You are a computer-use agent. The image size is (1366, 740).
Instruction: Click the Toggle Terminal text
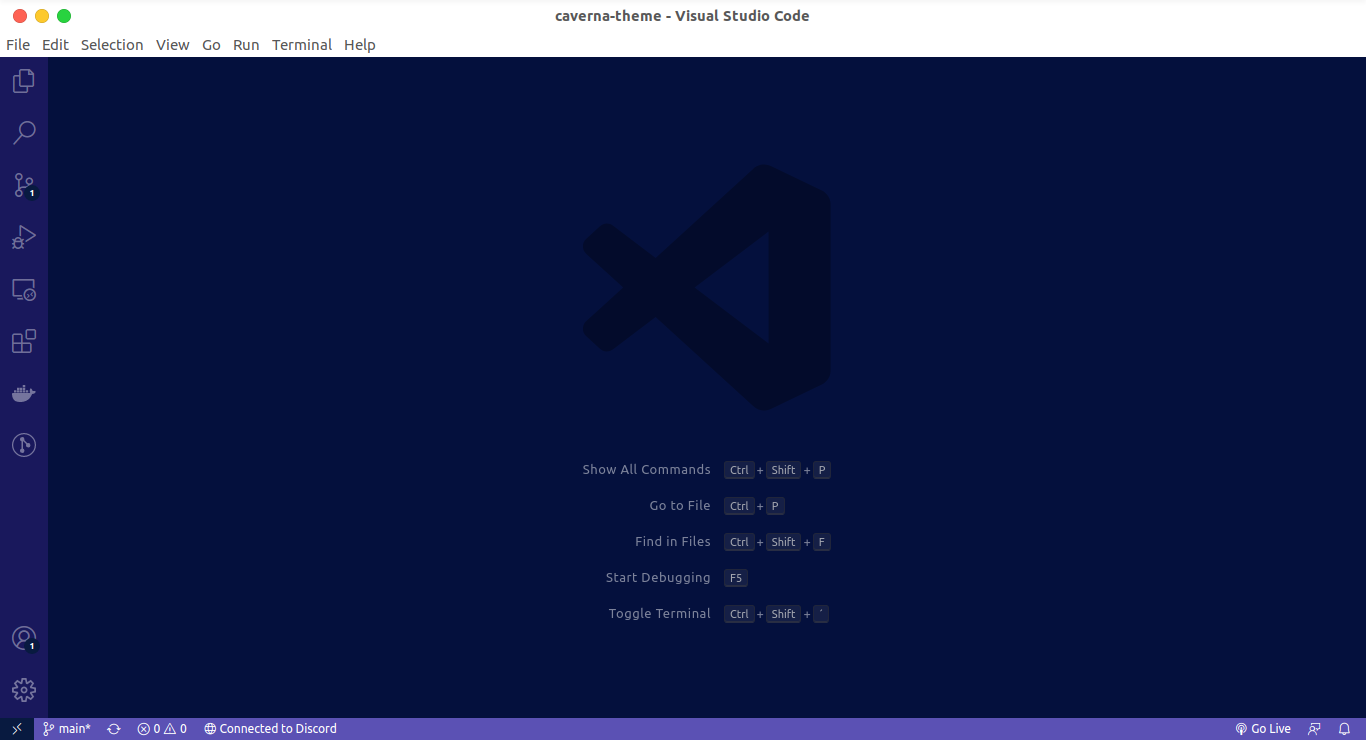pos(660,614)
